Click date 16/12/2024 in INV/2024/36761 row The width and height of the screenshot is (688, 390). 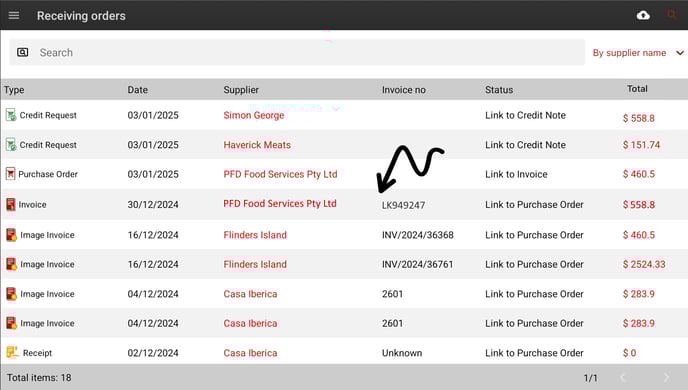(153, 264)
